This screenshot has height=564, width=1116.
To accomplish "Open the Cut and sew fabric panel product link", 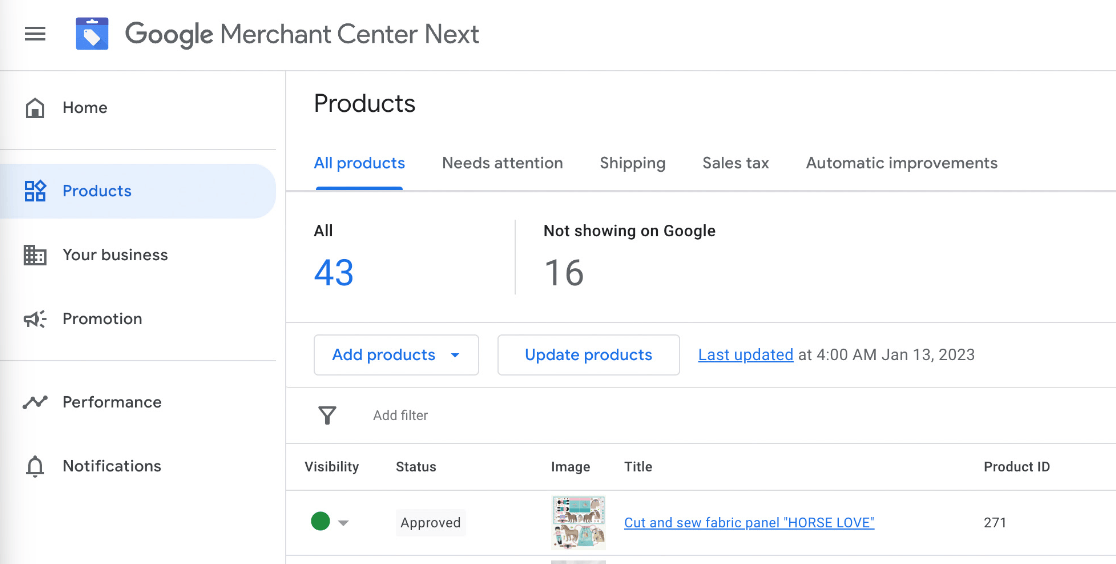I will click(x=749, y=522).
